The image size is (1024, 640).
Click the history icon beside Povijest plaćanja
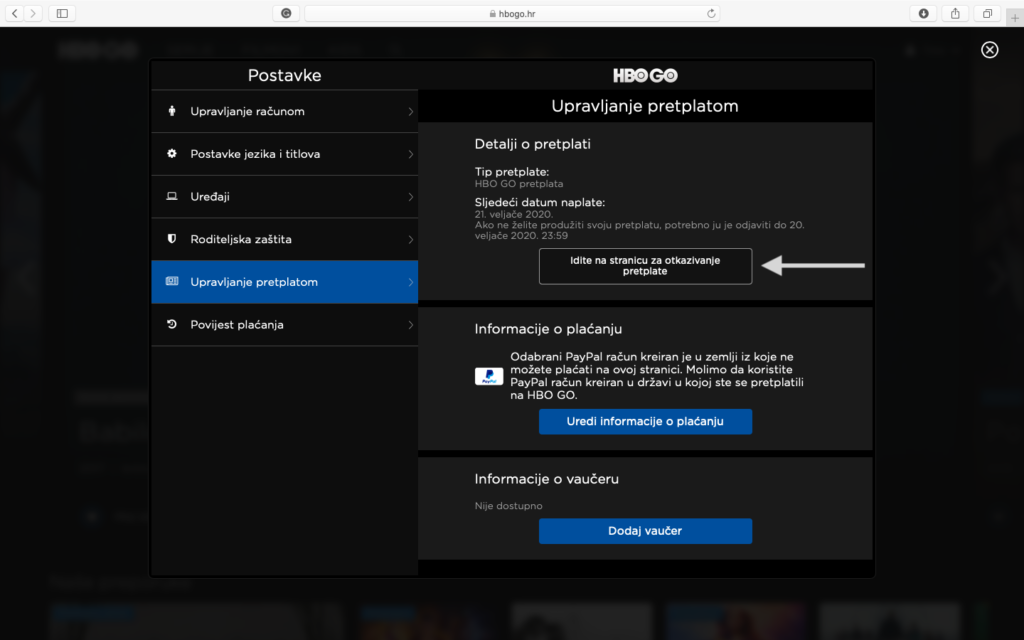(x=171, y=325)
